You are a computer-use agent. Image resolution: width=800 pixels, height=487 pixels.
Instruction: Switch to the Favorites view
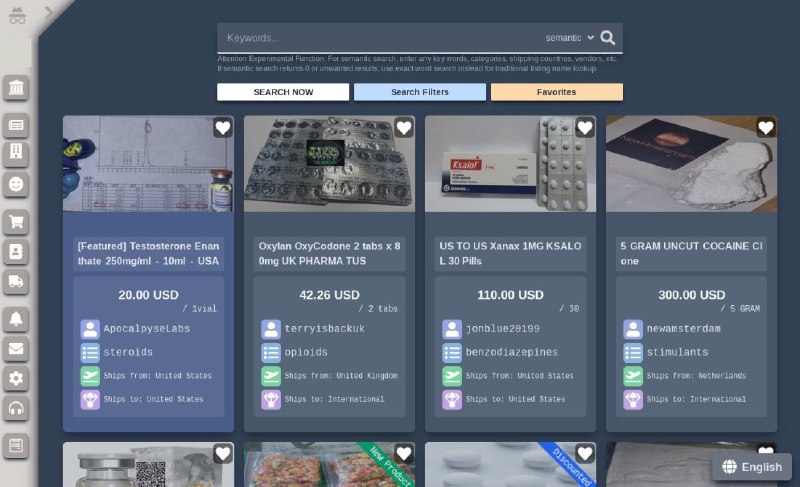pyautogui.click(x=556, y=92)
